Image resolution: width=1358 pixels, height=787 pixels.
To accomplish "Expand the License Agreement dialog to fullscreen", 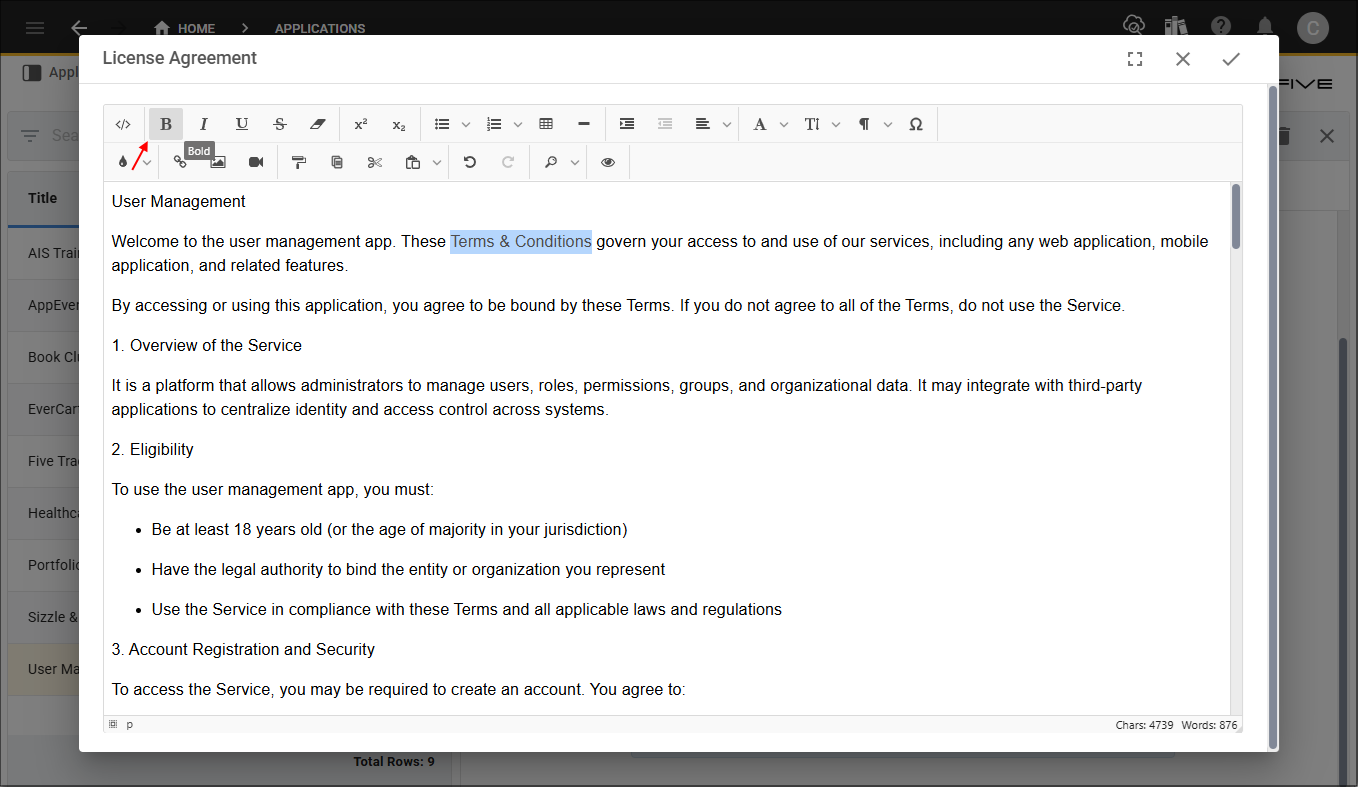I will [1135, 59].
